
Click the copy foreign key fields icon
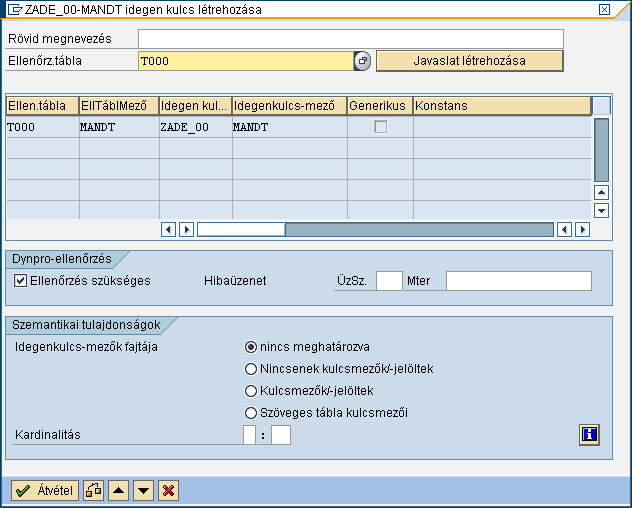click(x=93, y=490)
